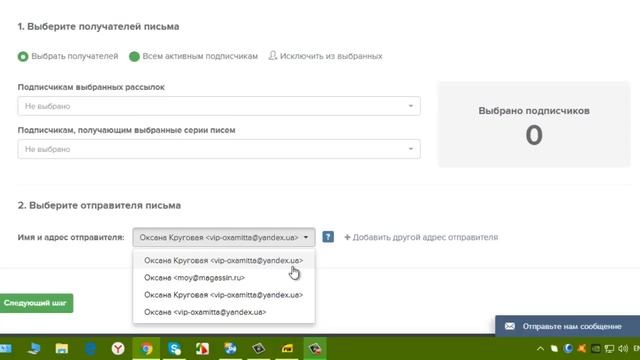Viewport: 640px width, 360px height.
Task: Click the 'Исключить из выбранных' person icon
Action: (x=272, y=56)
